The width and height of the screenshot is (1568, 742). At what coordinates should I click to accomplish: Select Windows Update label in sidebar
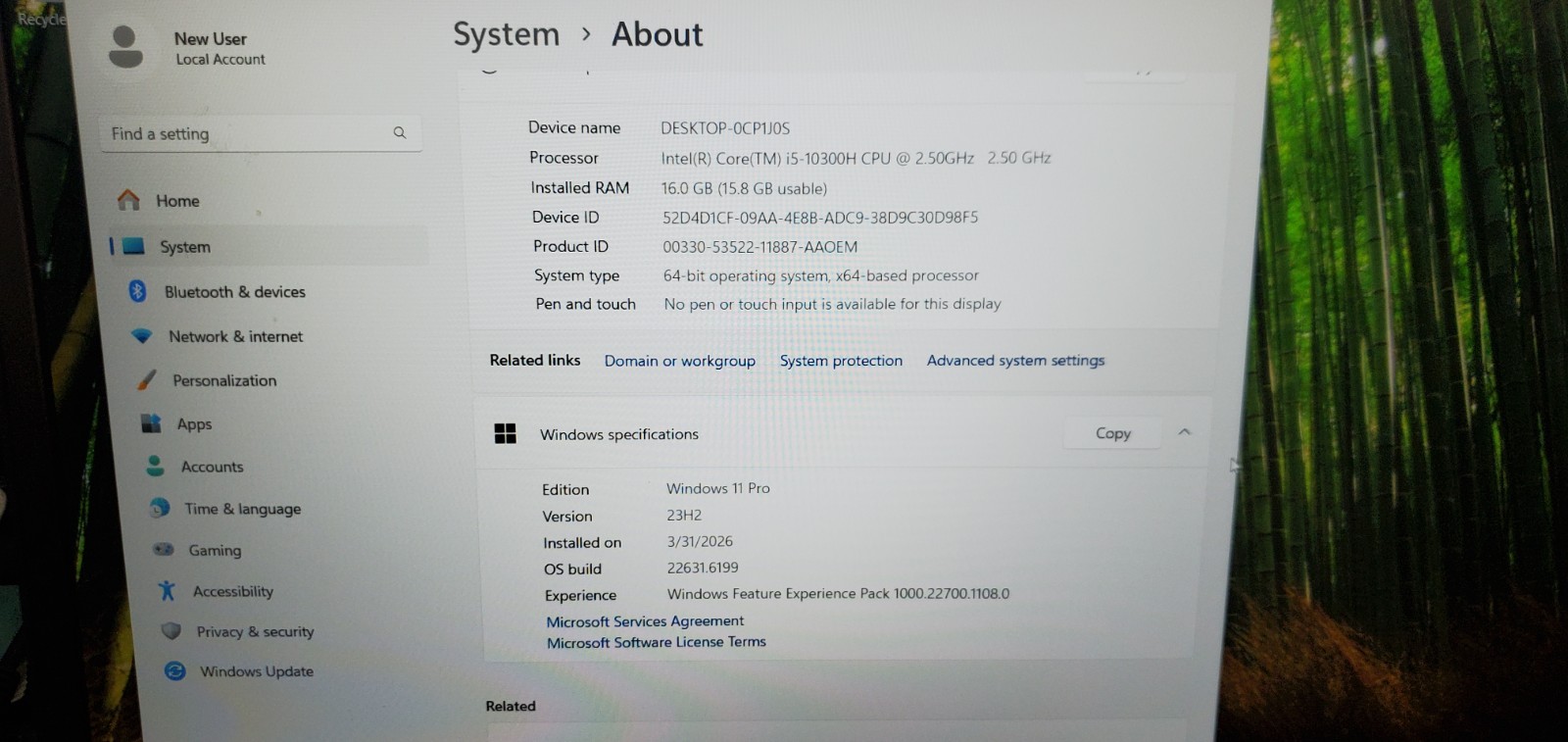(x=257, y=671)
